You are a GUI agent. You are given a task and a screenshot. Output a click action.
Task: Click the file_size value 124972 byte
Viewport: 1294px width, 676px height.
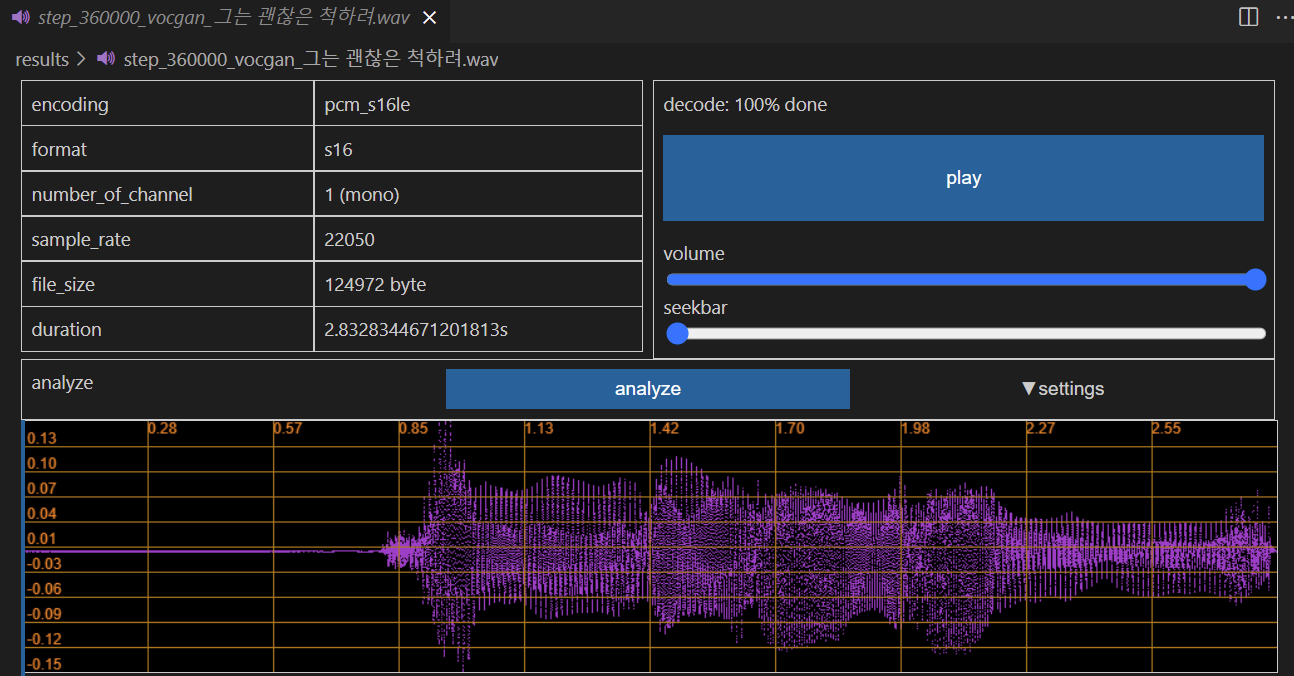(374, 284)
